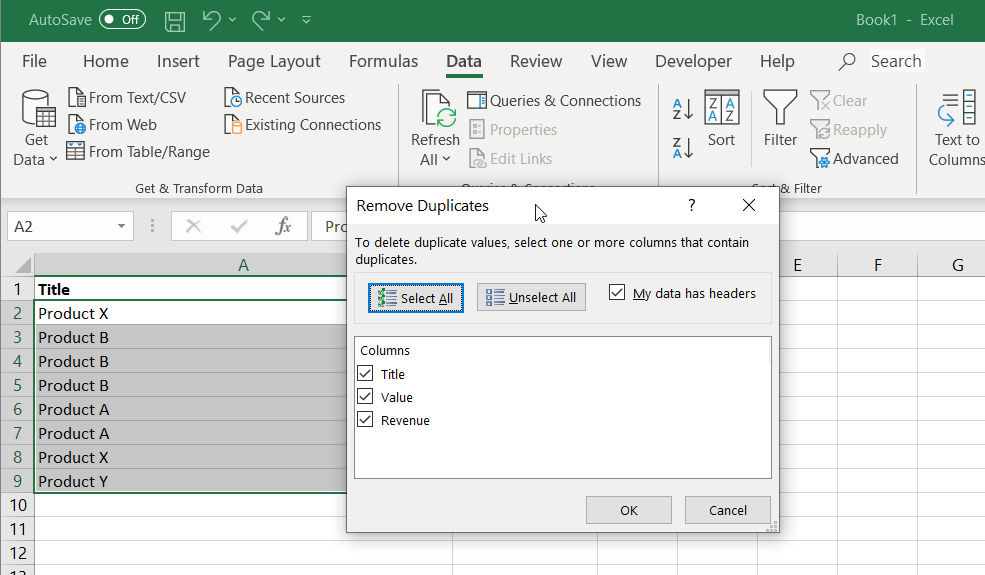Uncheck the Revenue column checkbox
Viewport: 985px width, 575px height.
[365, 420]
